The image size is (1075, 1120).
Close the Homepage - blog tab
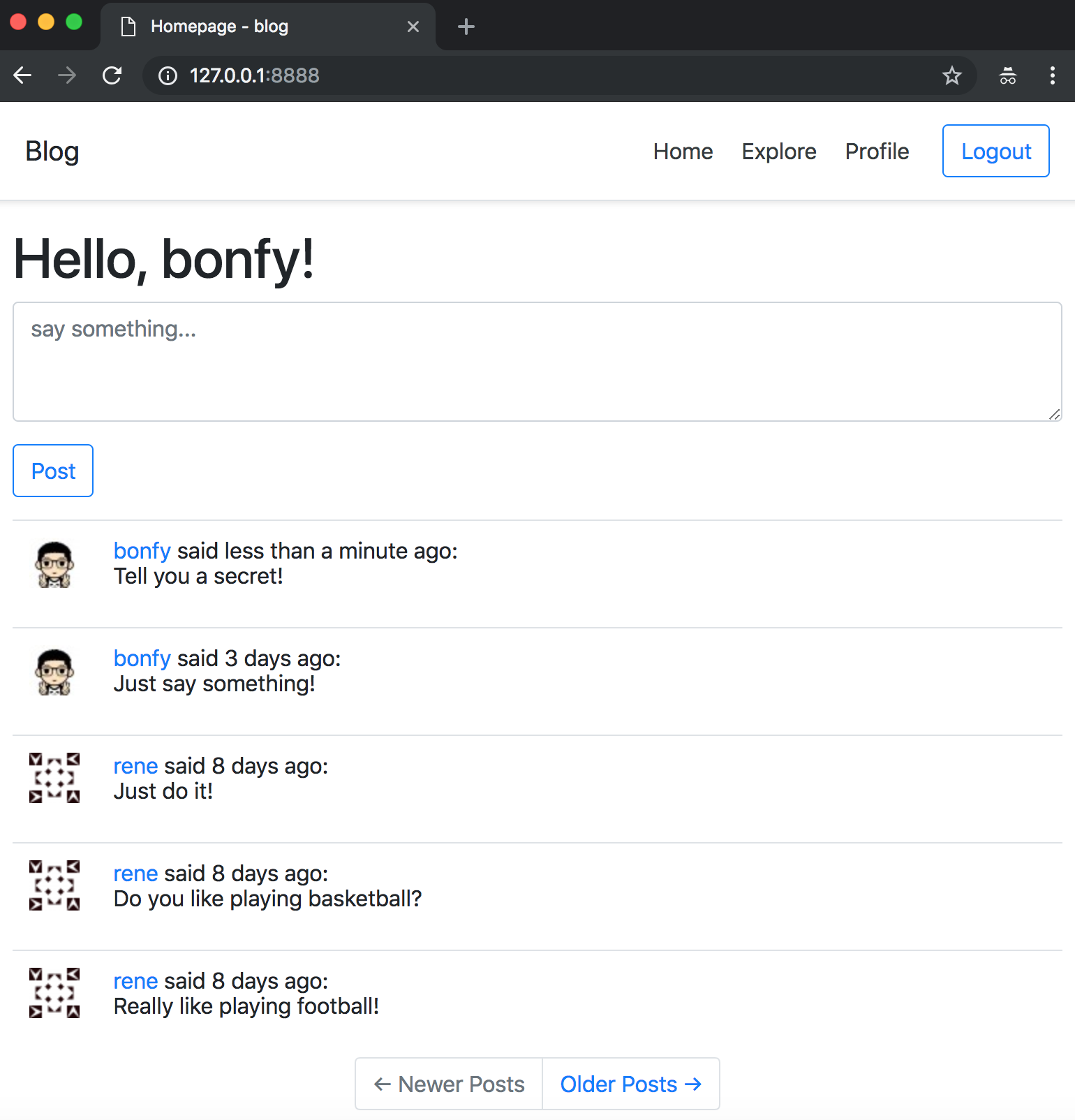coord(413,27)
